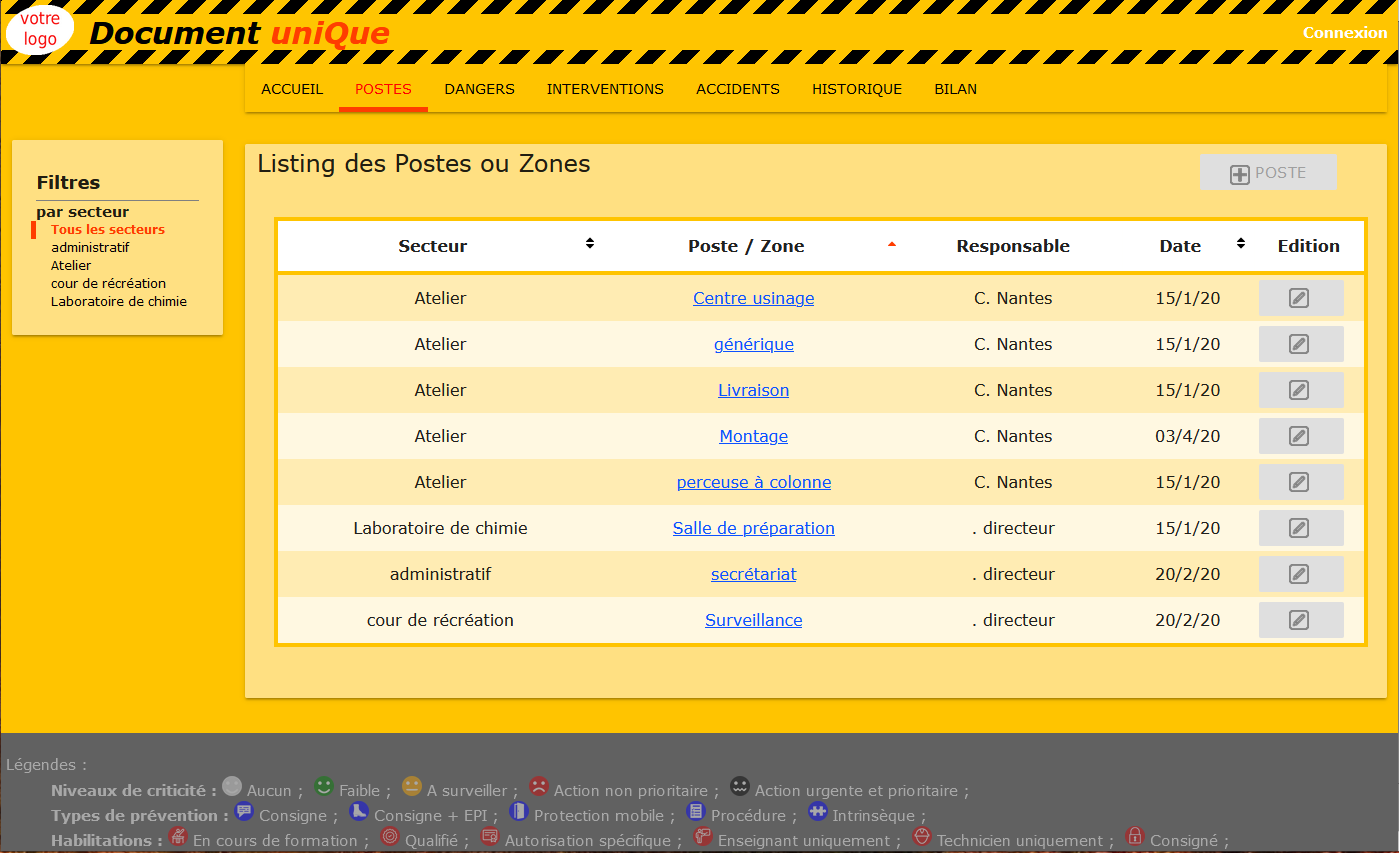Image resolution: width=1399 pixels, height=853 pixels.
Task: Click the edit pencil for Surveillance
Action: click(x=1299, y=620)
